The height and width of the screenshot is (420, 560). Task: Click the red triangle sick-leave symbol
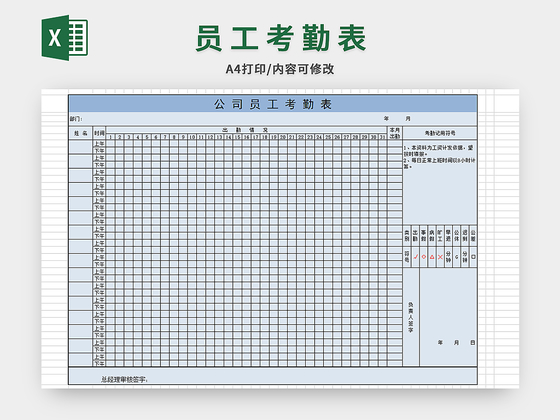click(432, 257)
